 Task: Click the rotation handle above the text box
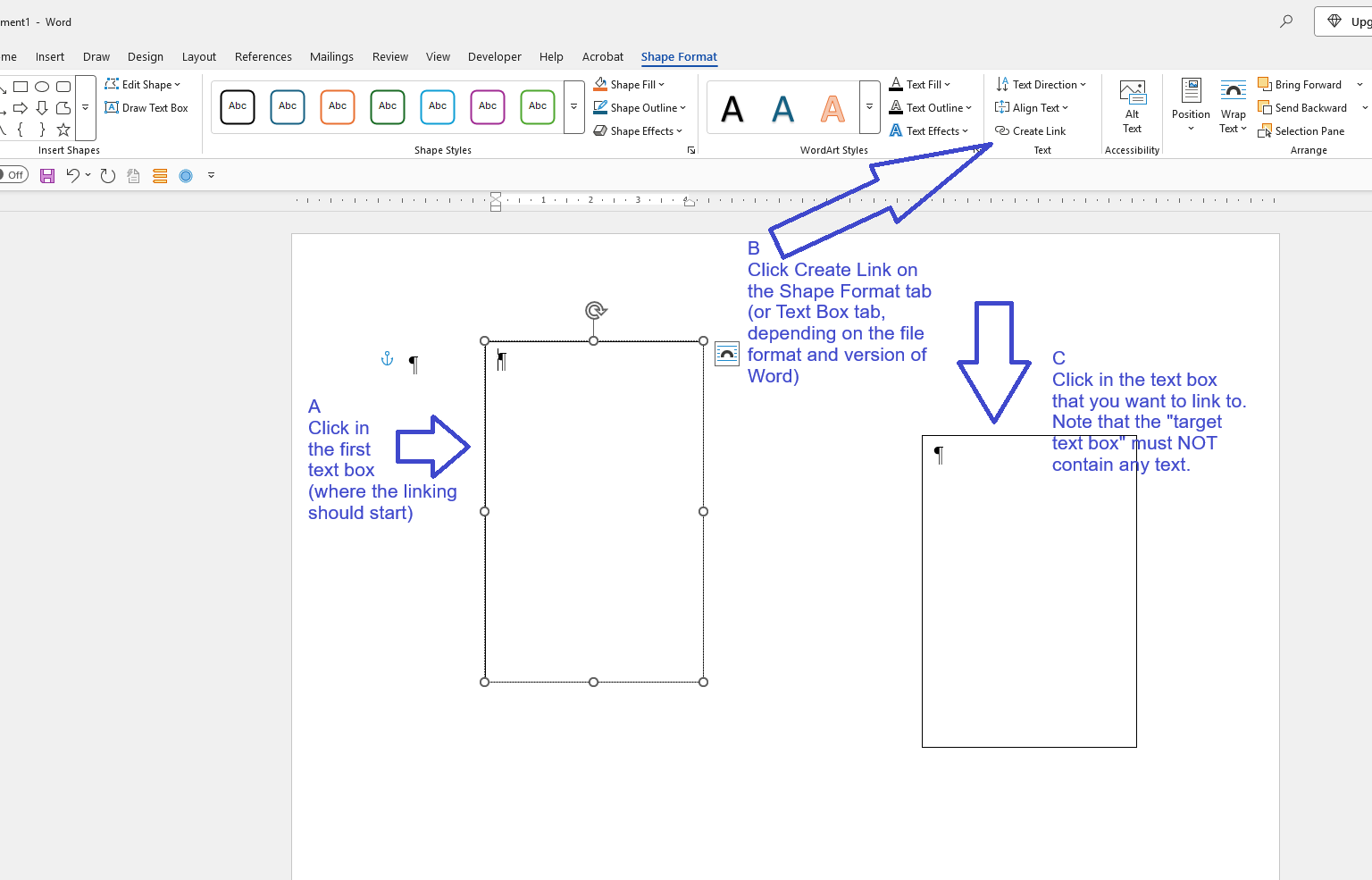pos(595,310)
